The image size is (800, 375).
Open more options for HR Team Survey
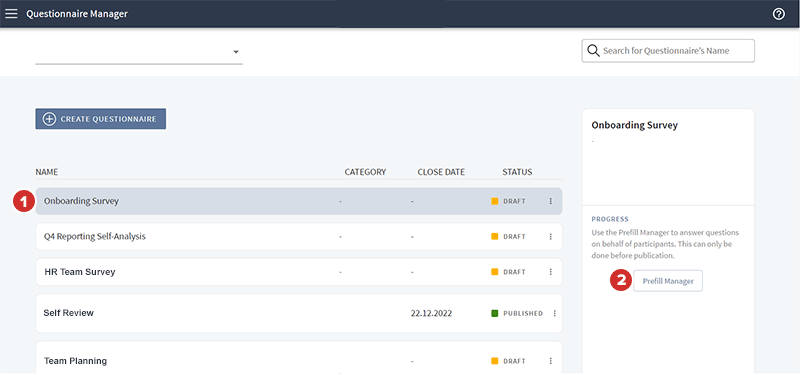coord(551,272)
